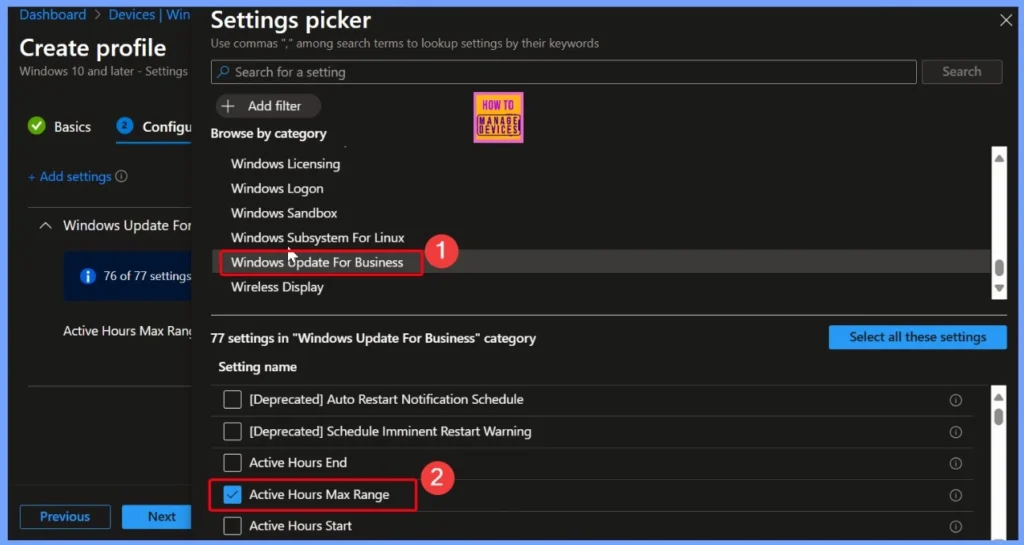
Task: Collapse the Windows Update For Business group
Action: [x=45, y=226]
